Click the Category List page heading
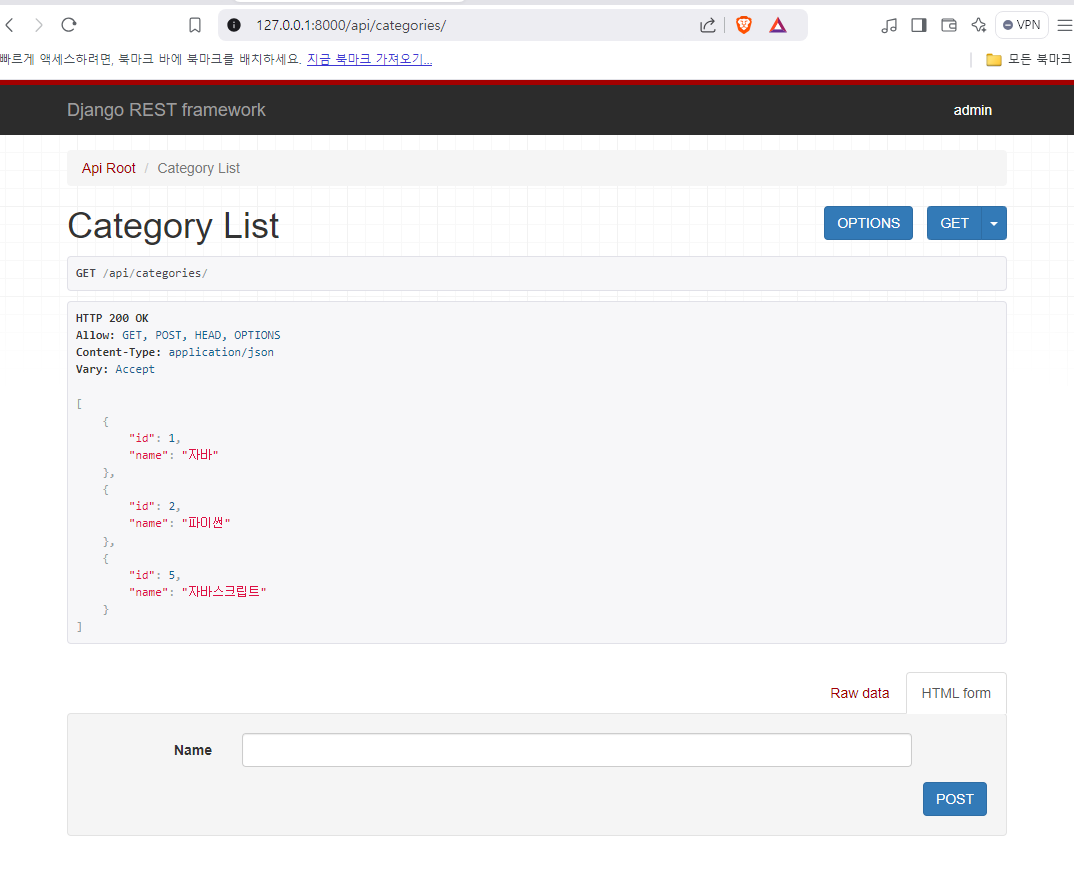 tap(173, 226)
